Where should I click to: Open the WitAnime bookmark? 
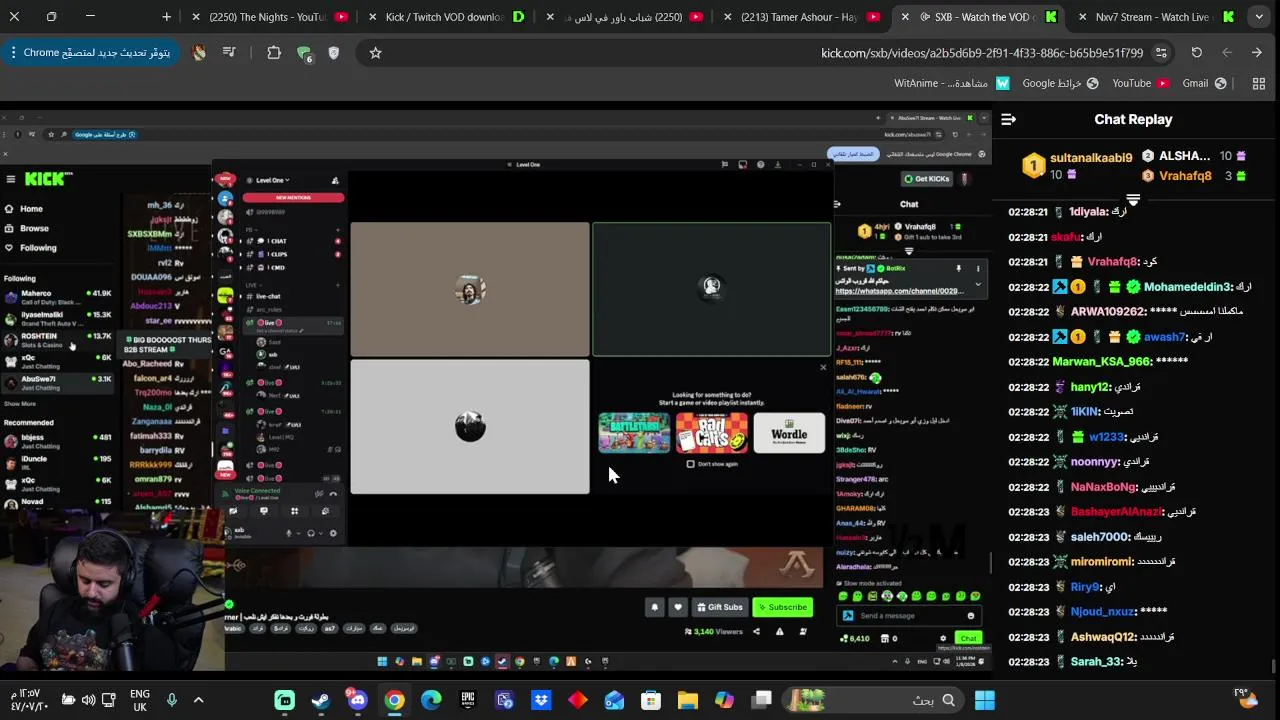pyautogui.click(x=951, y=84)
